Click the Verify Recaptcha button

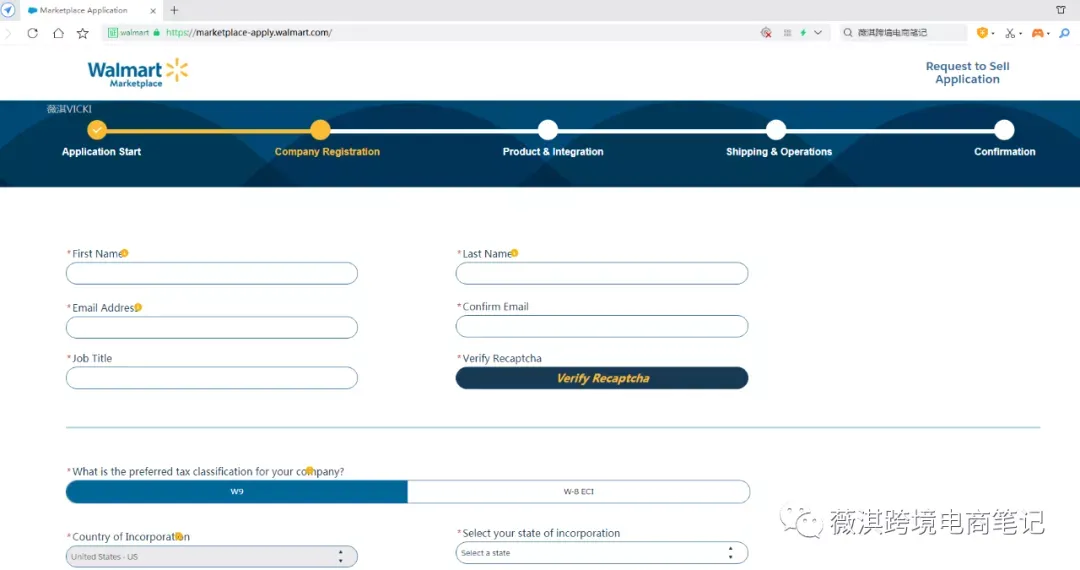click(601, 378)
